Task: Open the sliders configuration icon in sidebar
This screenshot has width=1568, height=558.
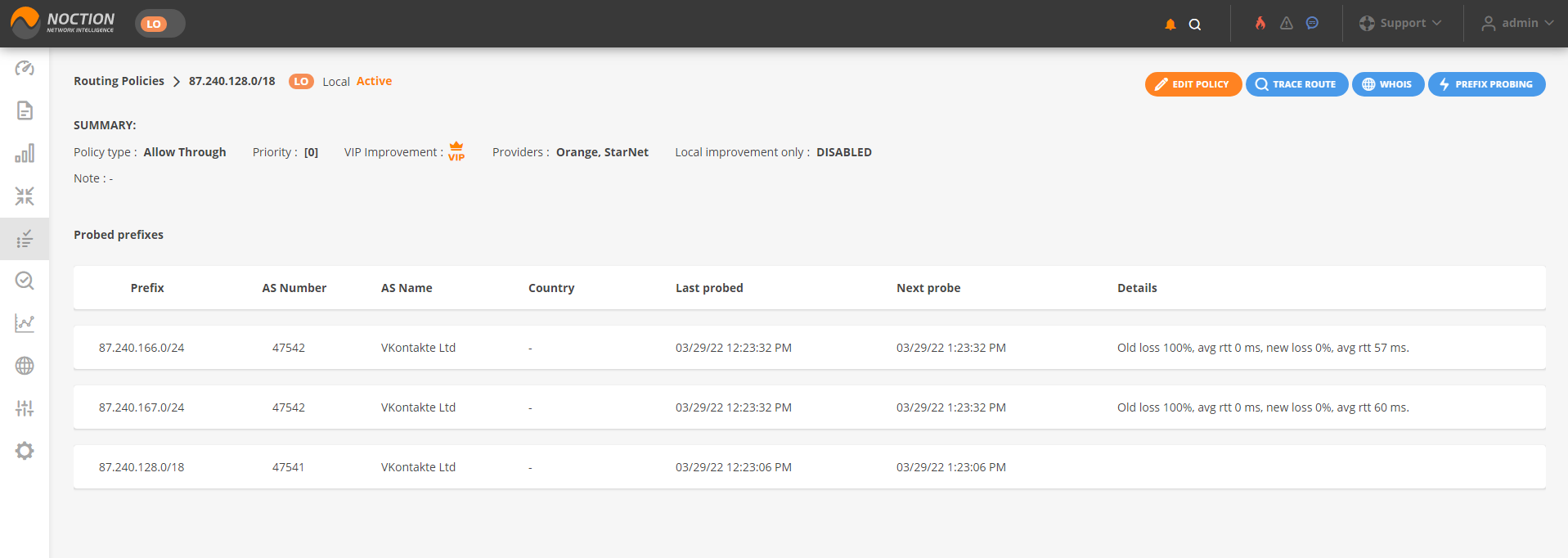Action: [x=25, y=408]
